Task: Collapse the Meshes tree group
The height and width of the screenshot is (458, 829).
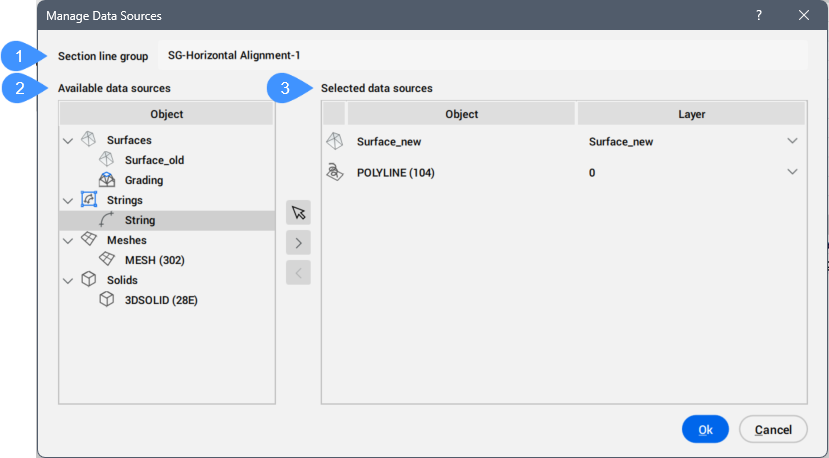Action: point(68,241)
